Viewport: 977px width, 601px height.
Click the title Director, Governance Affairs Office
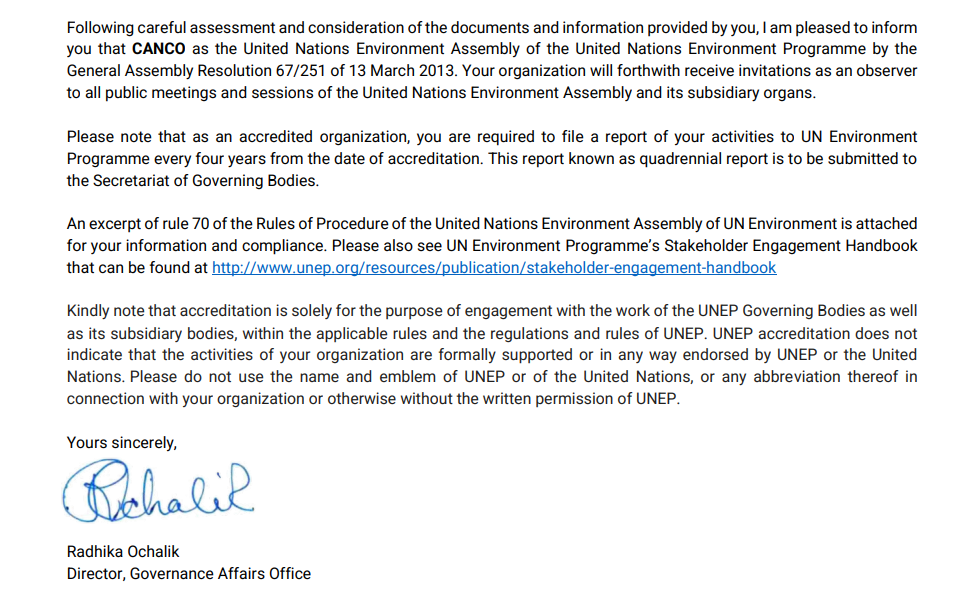click(188, 574)
